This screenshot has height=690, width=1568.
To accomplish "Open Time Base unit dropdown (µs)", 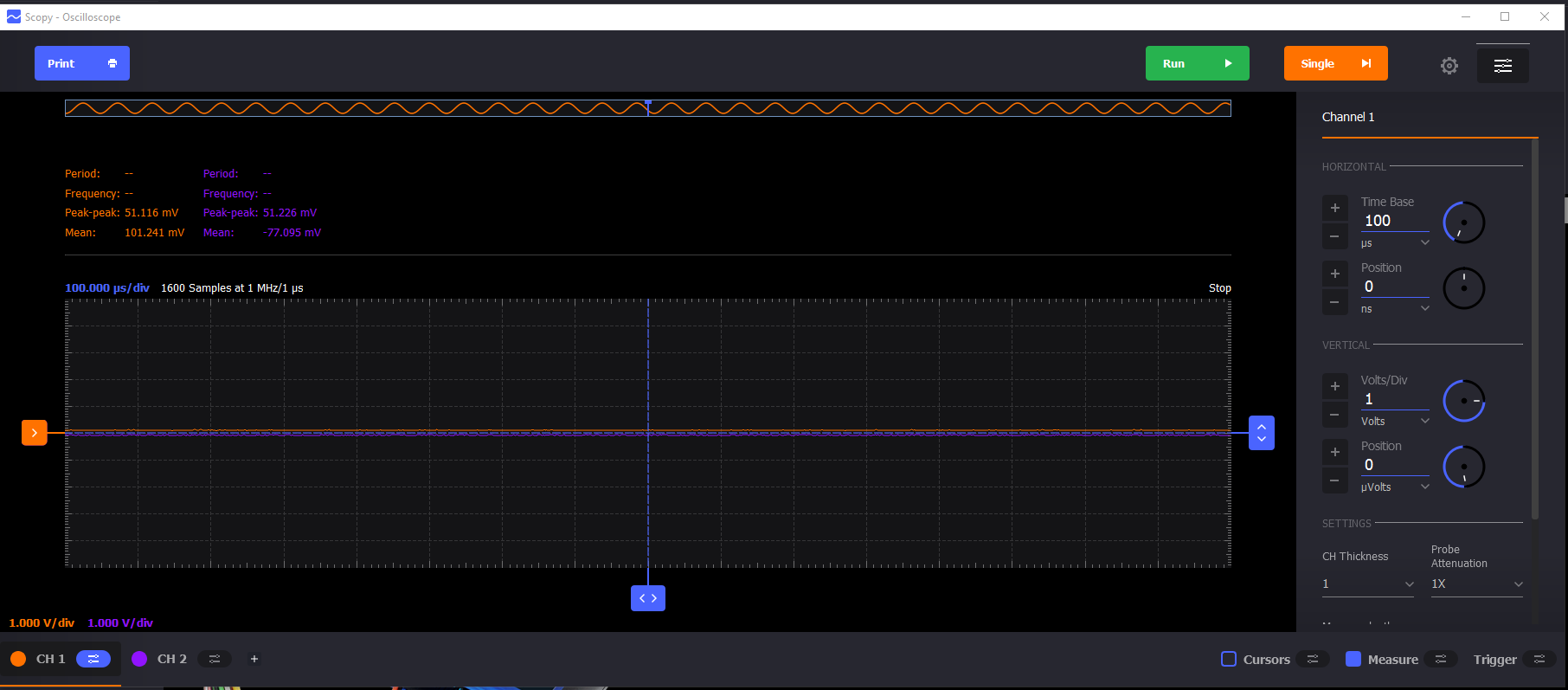I will click(x=1395, y=243).
